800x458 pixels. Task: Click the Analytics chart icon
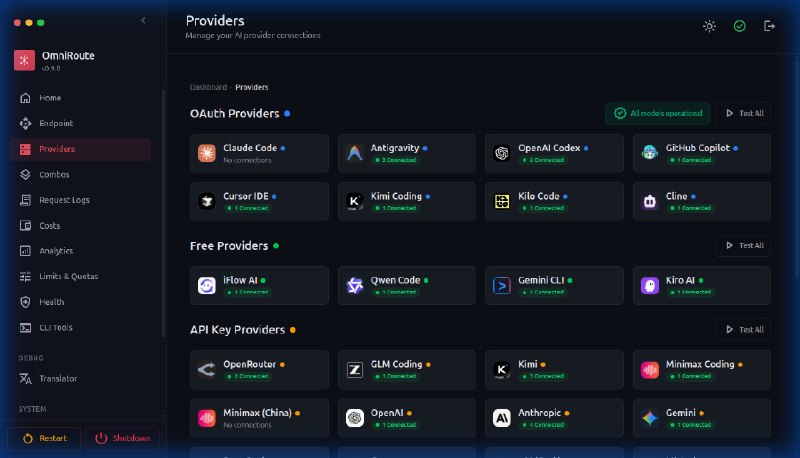pyautogui.click(x=25, y=250)
